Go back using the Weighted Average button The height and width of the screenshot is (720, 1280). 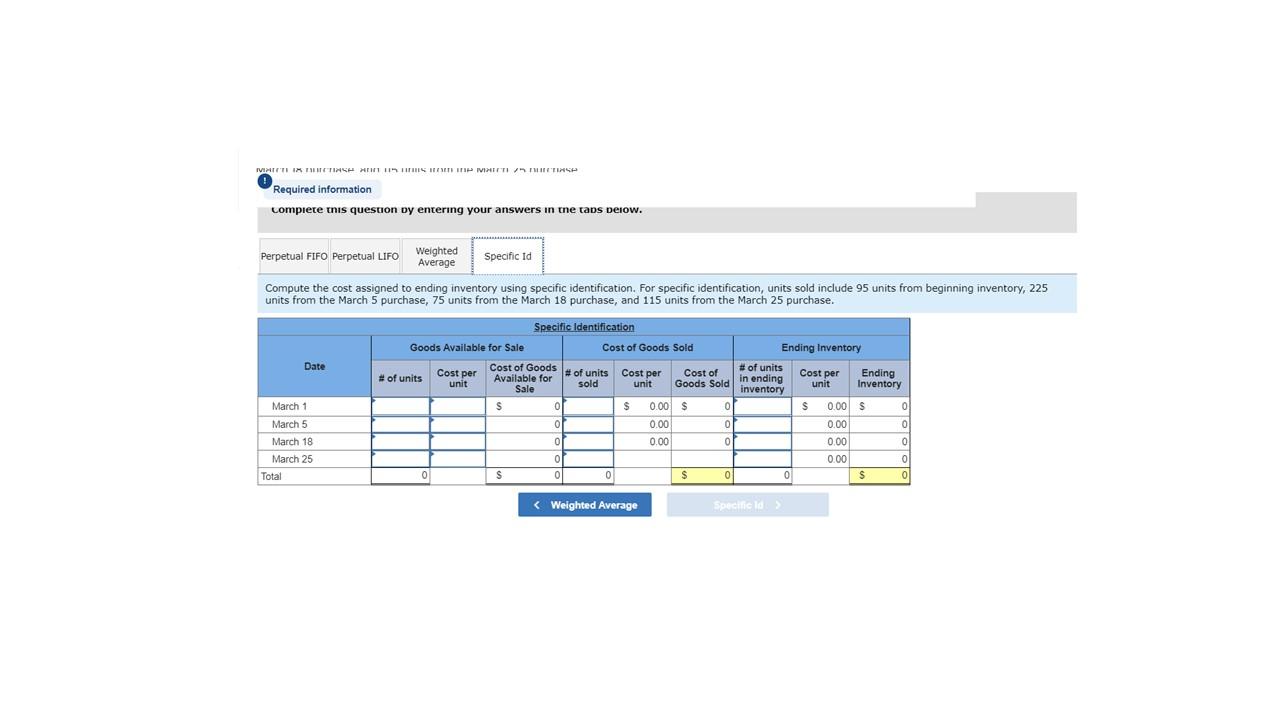point(585,505)
